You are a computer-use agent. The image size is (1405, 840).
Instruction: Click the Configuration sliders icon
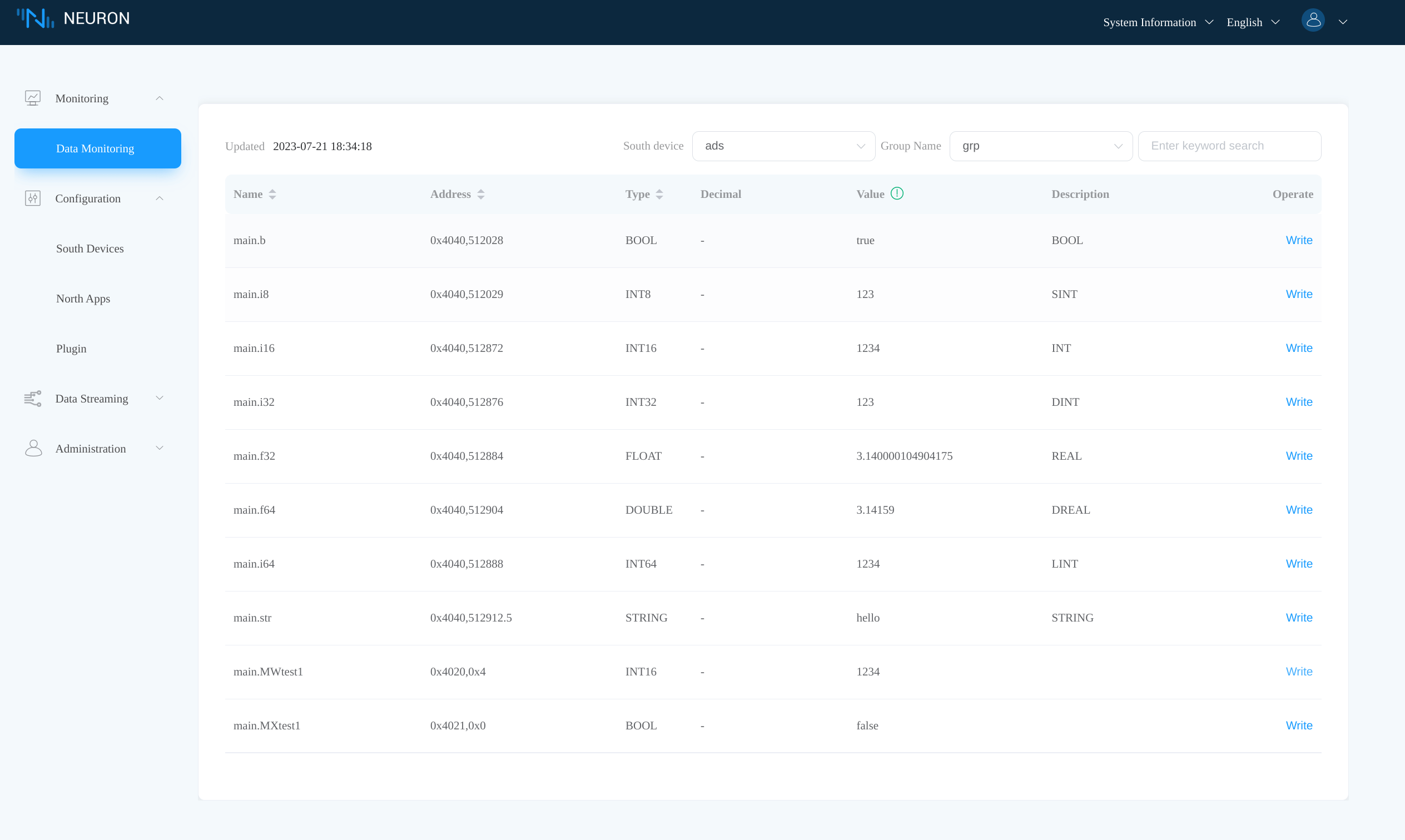[33, 198]
